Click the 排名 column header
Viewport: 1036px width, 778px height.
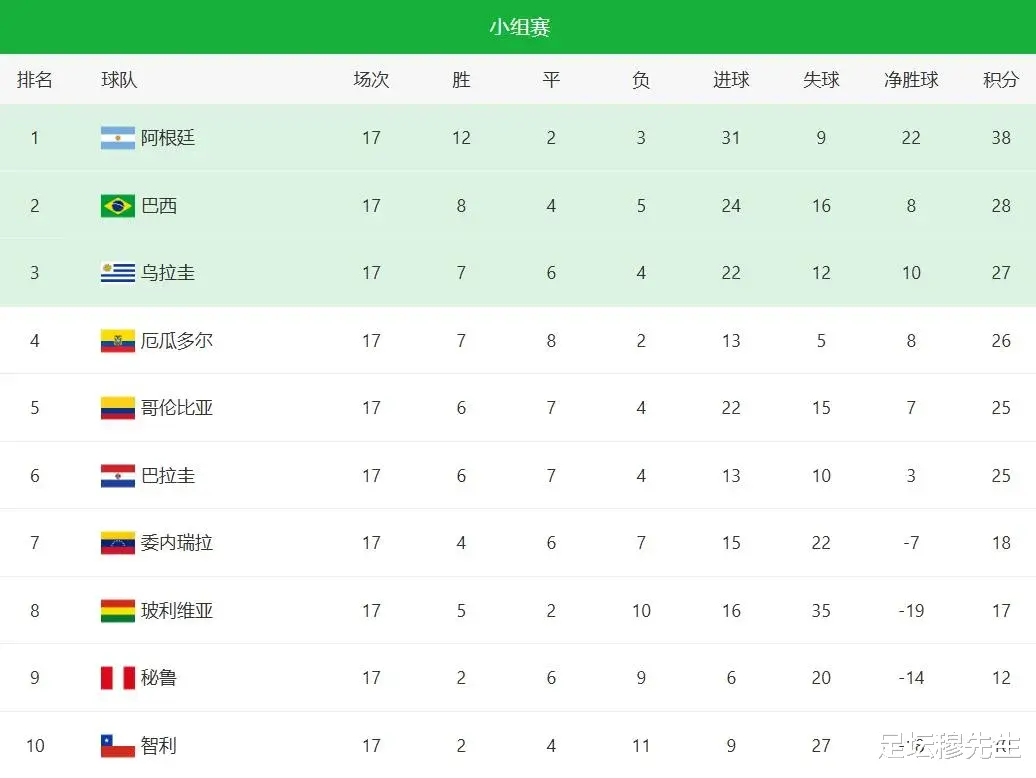tap(35, 80)
